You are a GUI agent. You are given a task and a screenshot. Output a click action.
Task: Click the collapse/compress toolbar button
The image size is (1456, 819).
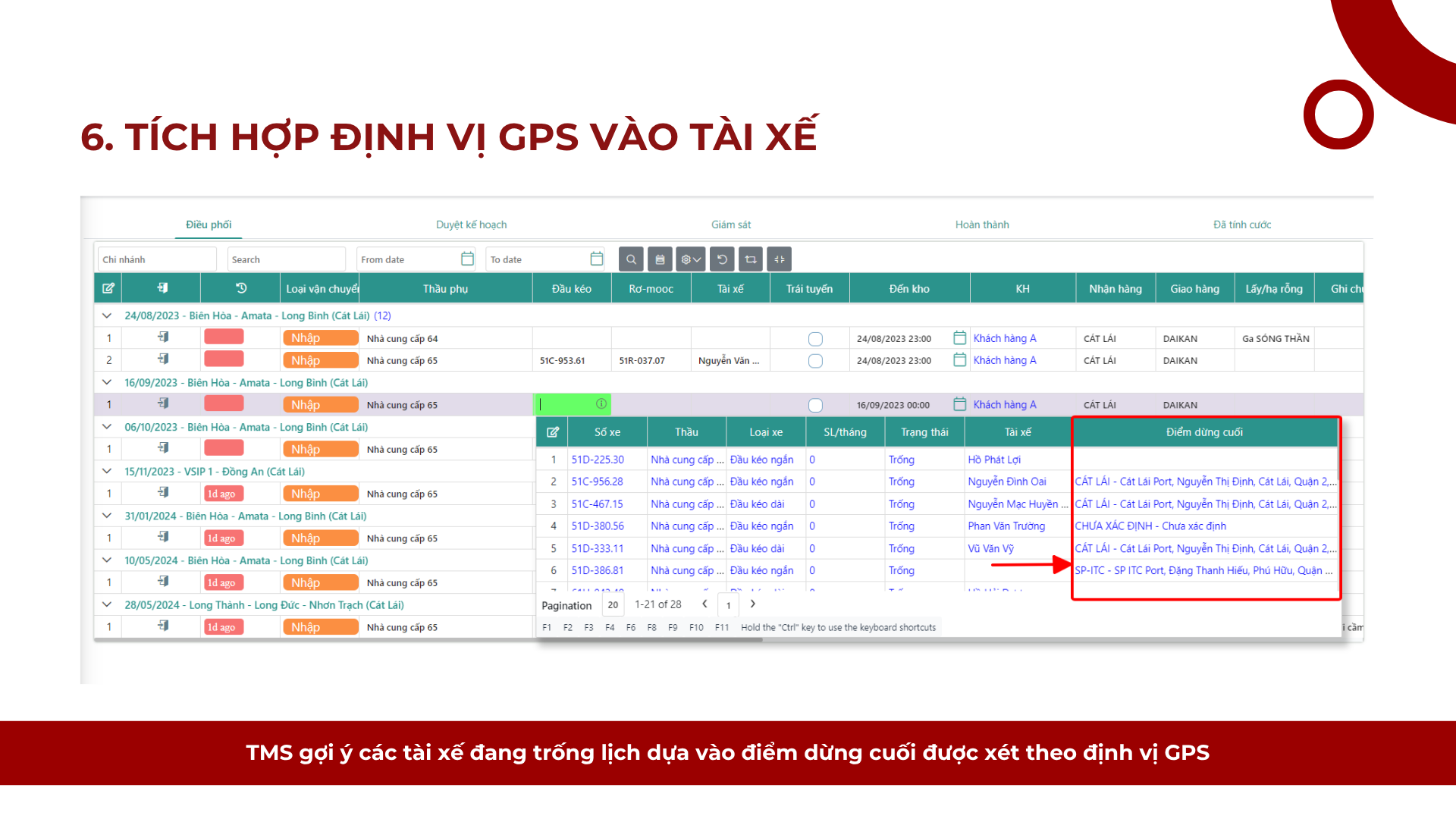[780, 259]
